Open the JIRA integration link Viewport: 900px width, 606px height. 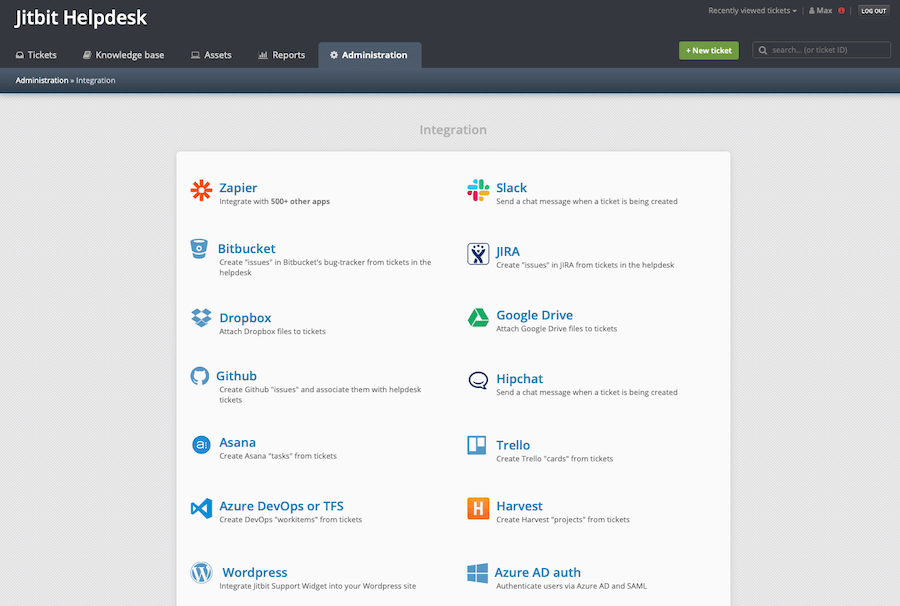(x=508, y=251)
